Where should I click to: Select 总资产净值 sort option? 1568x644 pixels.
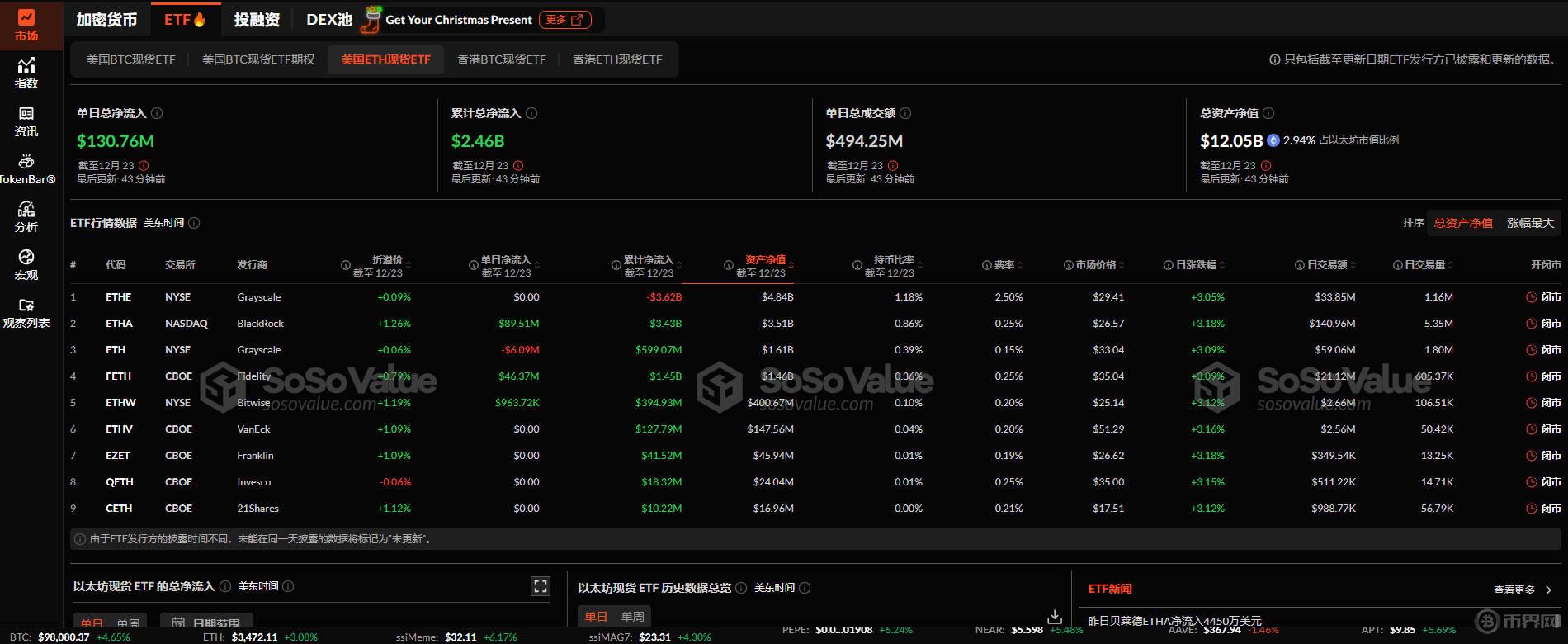pyautogui.click(x=1463, y=223)
